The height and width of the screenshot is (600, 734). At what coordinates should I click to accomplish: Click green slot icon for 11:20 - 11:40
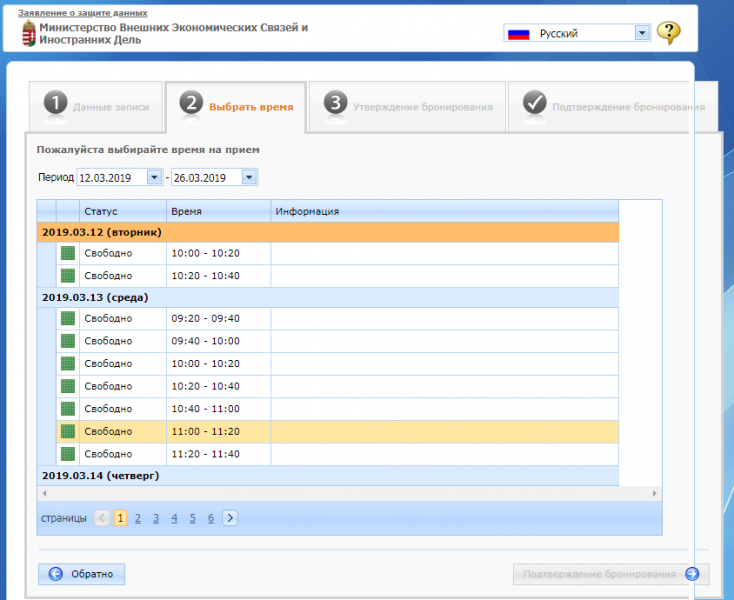68,453
